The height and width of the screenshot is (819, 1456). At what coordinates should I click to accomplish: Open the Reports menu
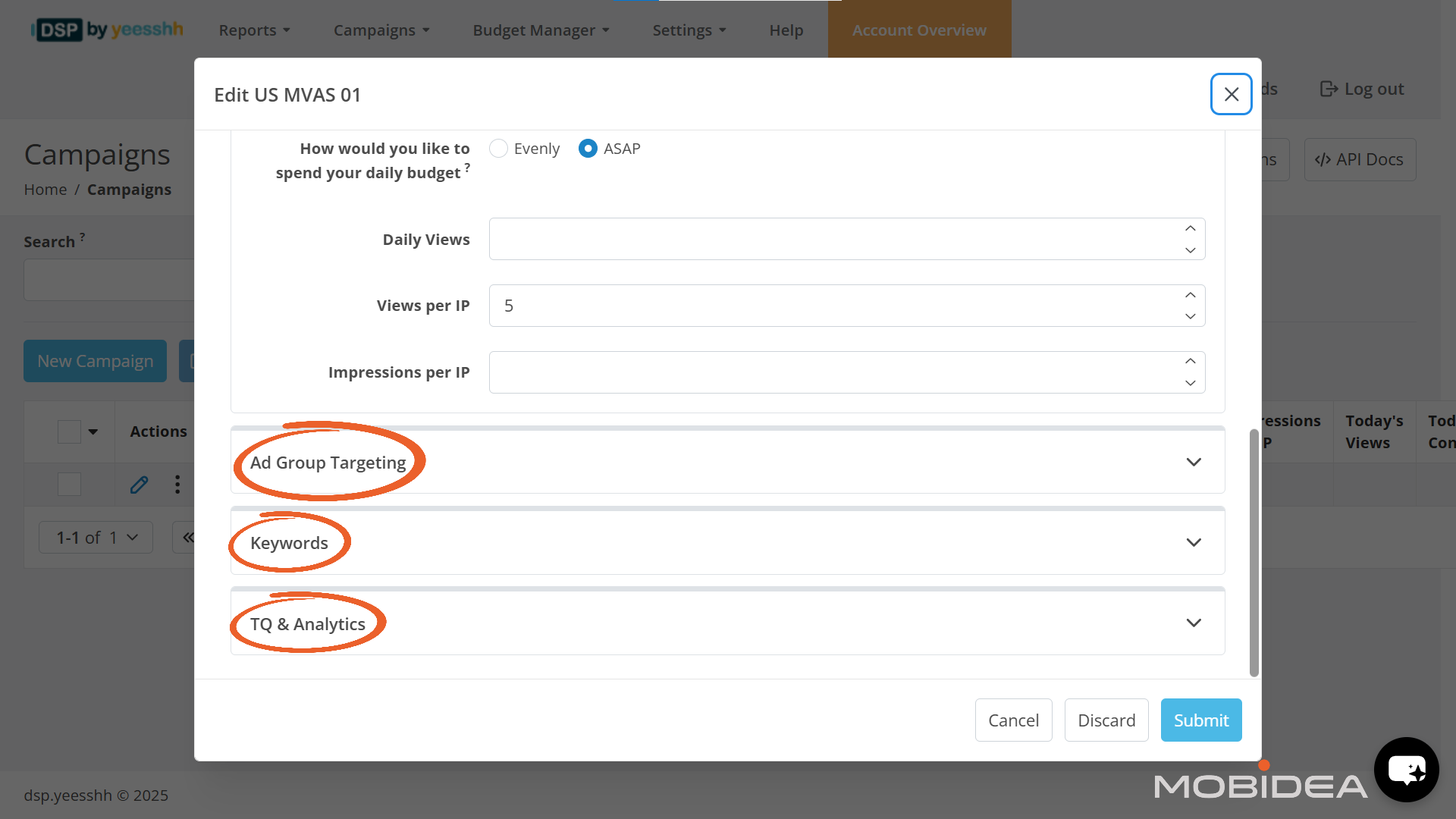(254, 30)
